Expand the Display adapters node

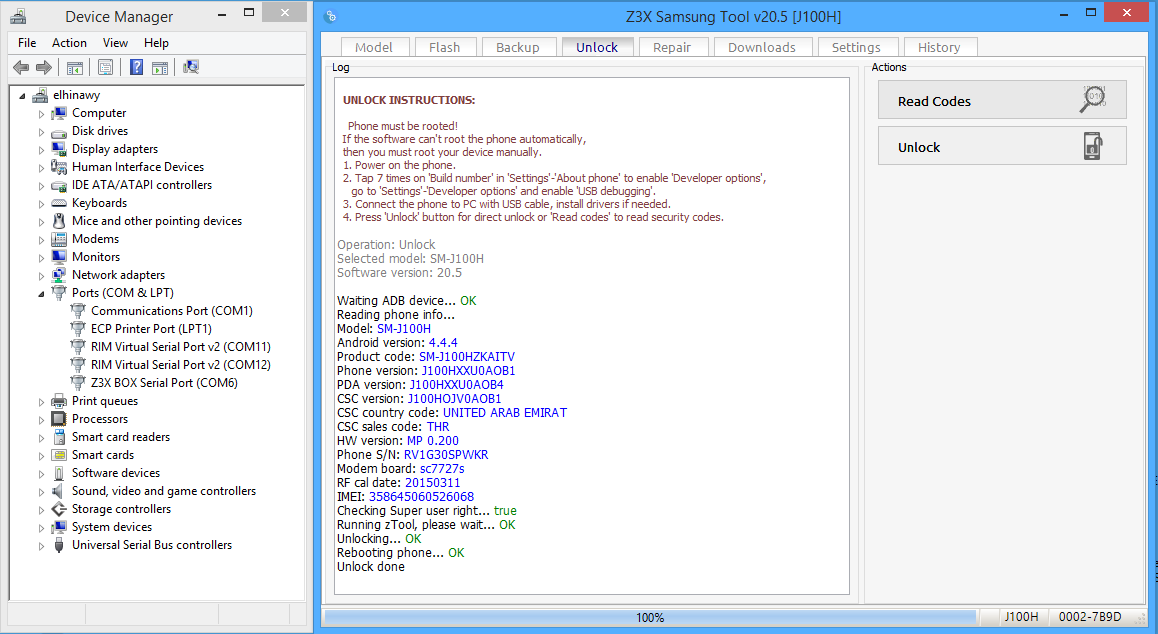point(41,150)
